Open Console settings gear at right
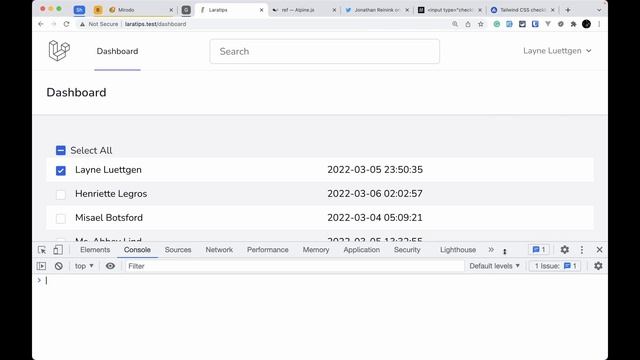640x360 pixels. [x=598, y=266]
